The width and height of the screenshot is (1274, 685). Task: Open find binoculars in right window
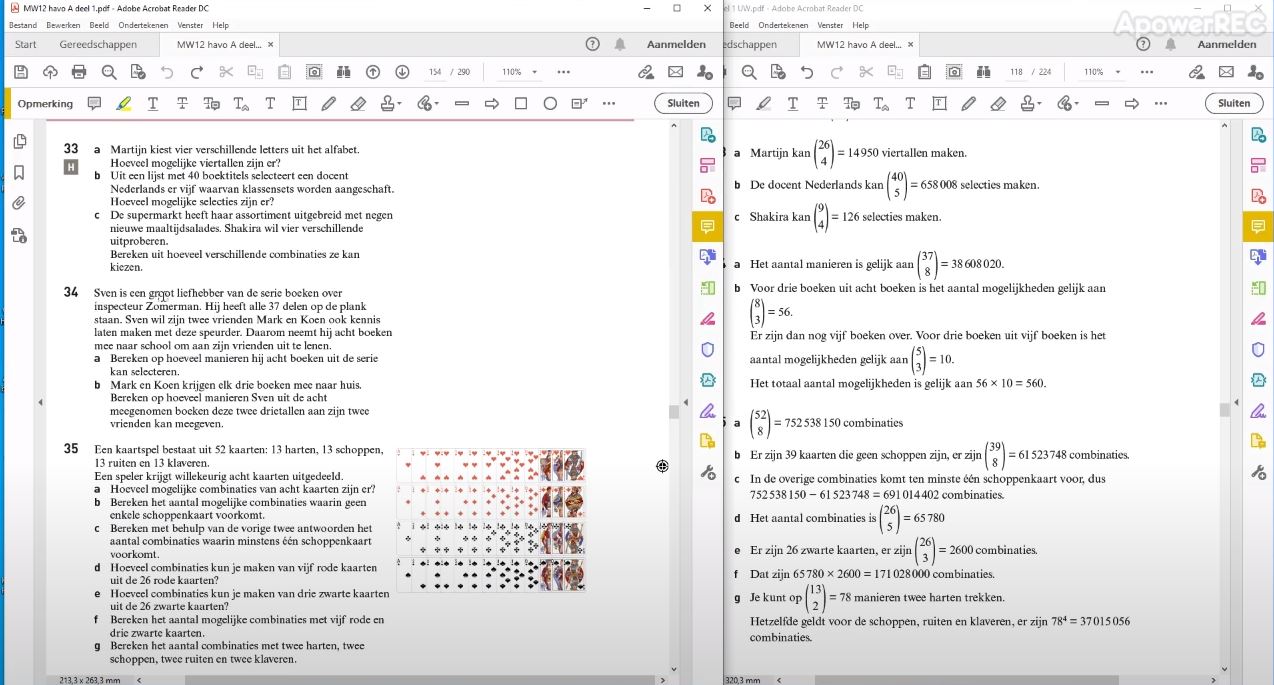(x=983, y=72)
